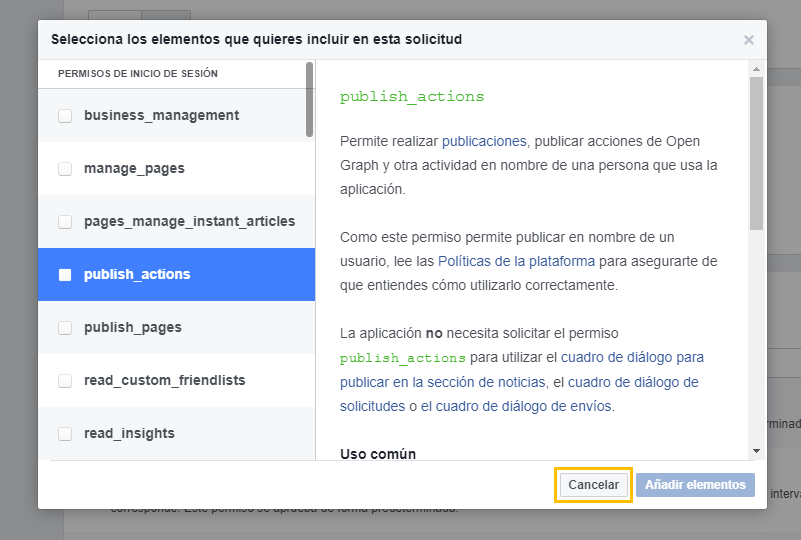Tick the manage_pages permission checkbox
This screenshot has width=801, height=540.
click(65, 169)
